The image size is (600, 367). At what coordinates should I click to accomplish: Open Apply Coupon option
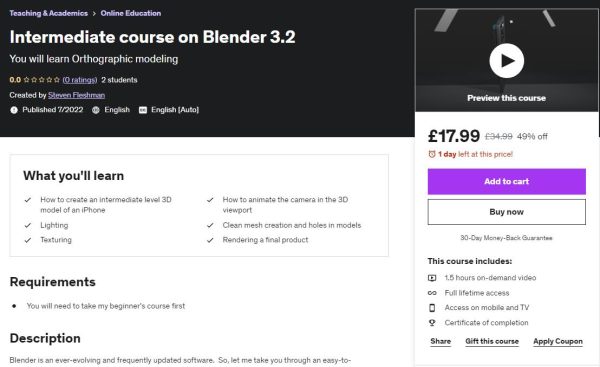pyautogui.click(x=558, y=341)
